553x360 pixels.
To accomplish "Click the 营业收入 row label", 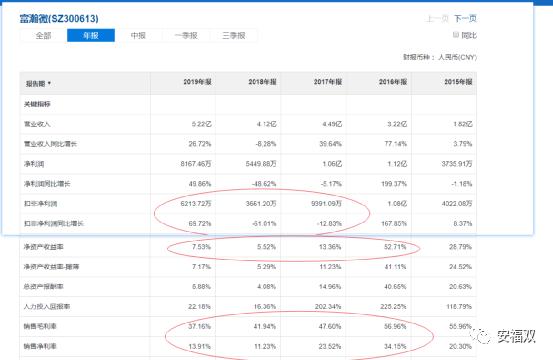I will coord(37,124).
